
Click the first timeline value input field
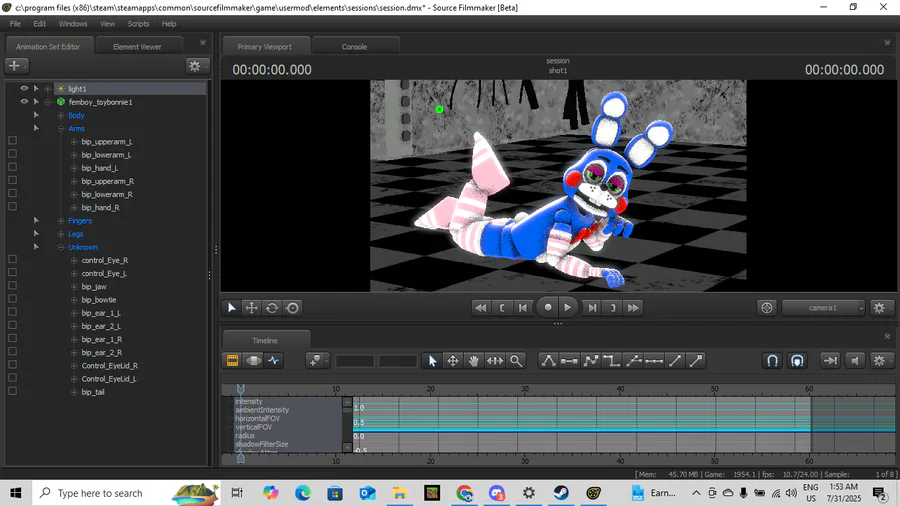click(x=355, y=360)
